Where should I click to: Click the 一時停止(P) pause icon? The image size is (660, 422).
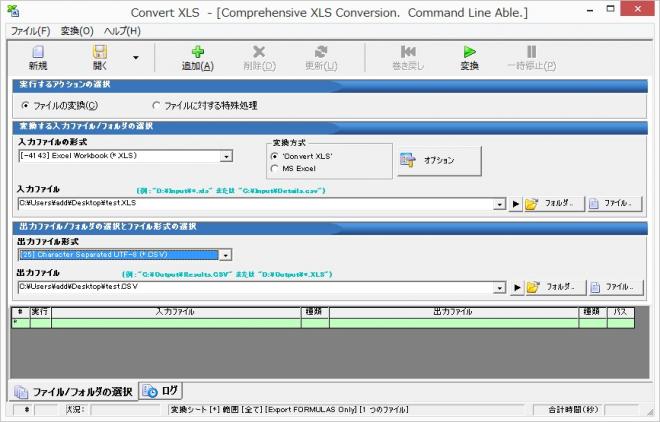tap(532, 52)
